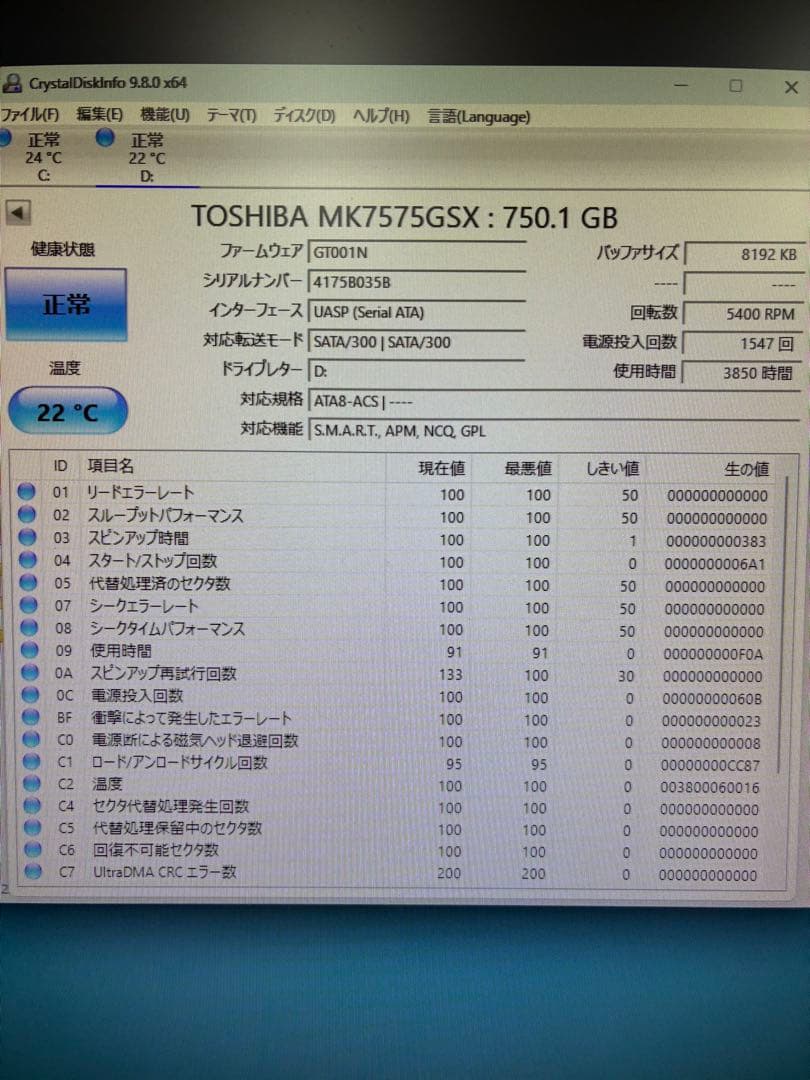Select the スピンアップ再試行回数 row name
This screenshot has height=1080, width=810.
(x=164, y=673)
